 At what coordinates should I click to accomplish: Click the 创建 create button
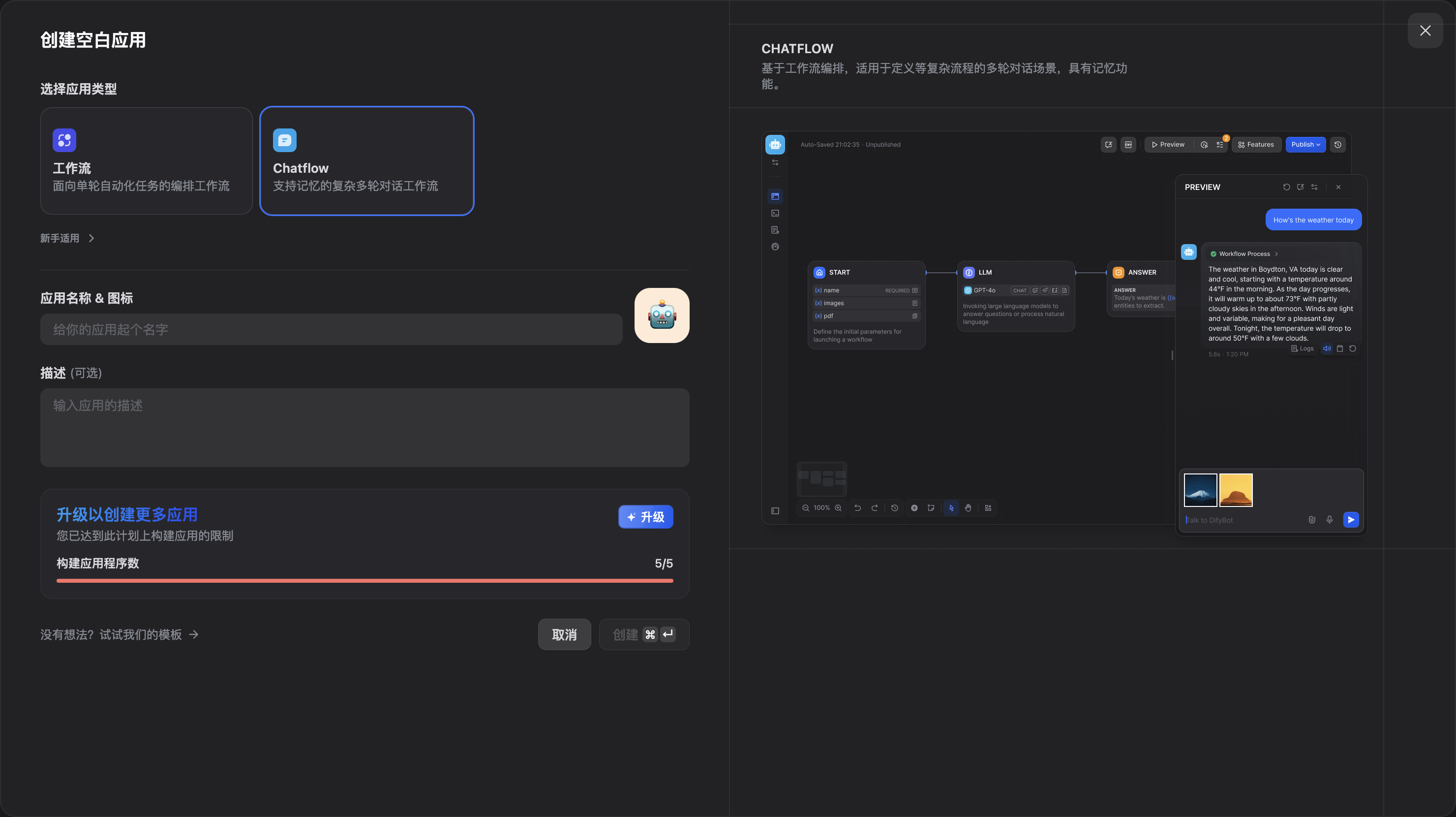click(x=644, y=634)
